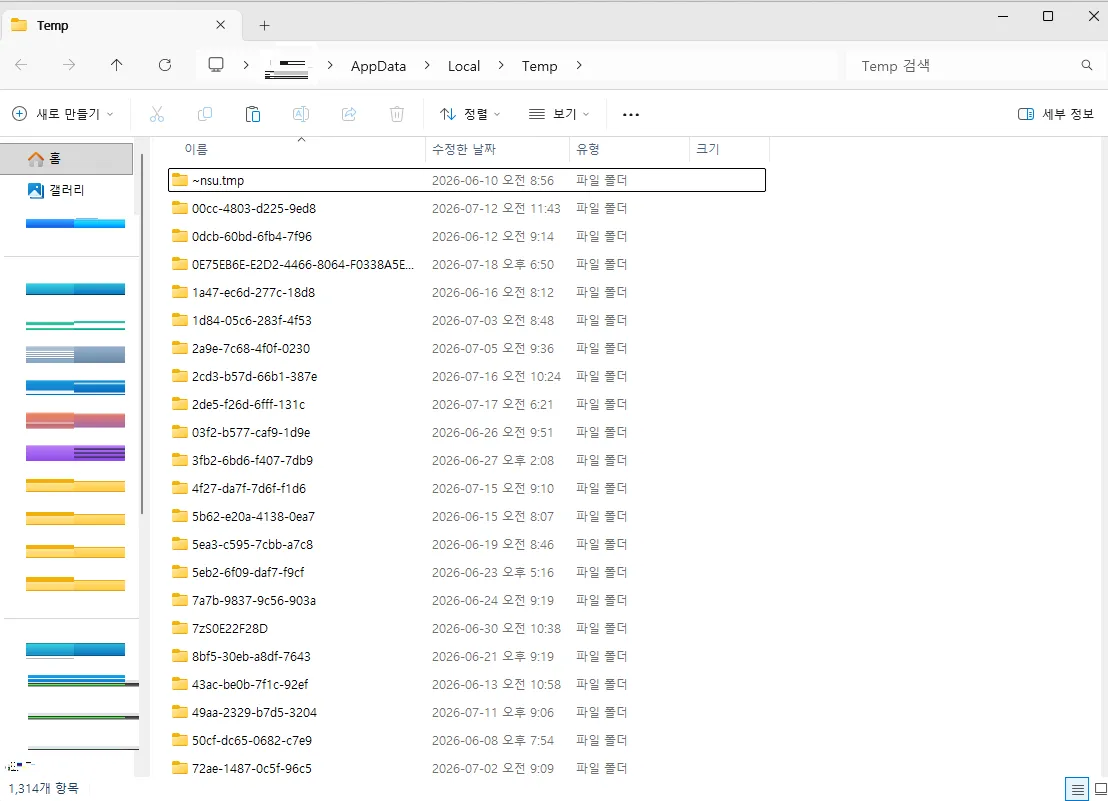Go to AppData in address bar
This screenshot has height=801, width=1108.
[x=378, y=66]
